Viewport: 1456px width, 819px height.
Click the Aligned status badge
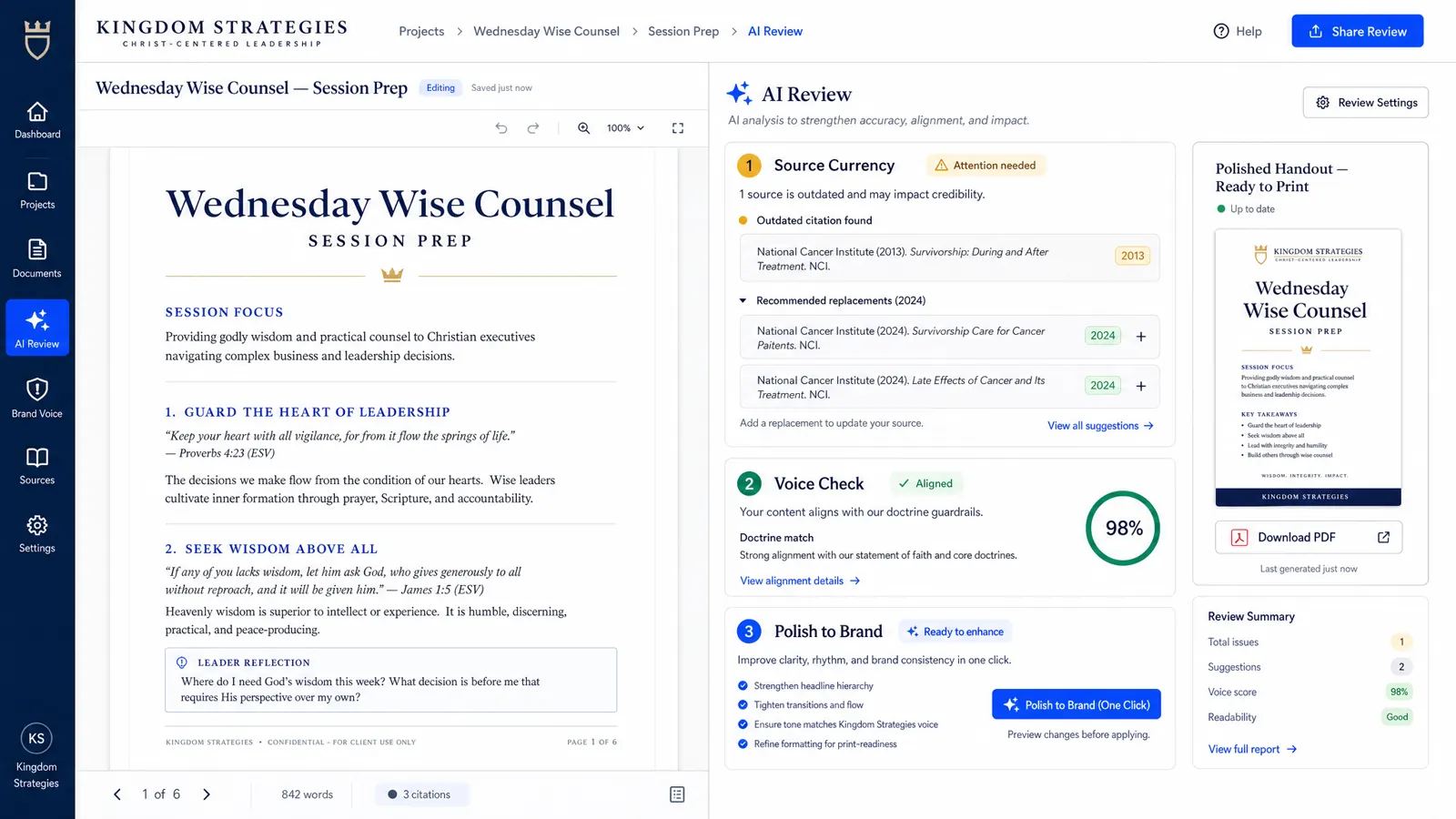[x=925, y=483]
